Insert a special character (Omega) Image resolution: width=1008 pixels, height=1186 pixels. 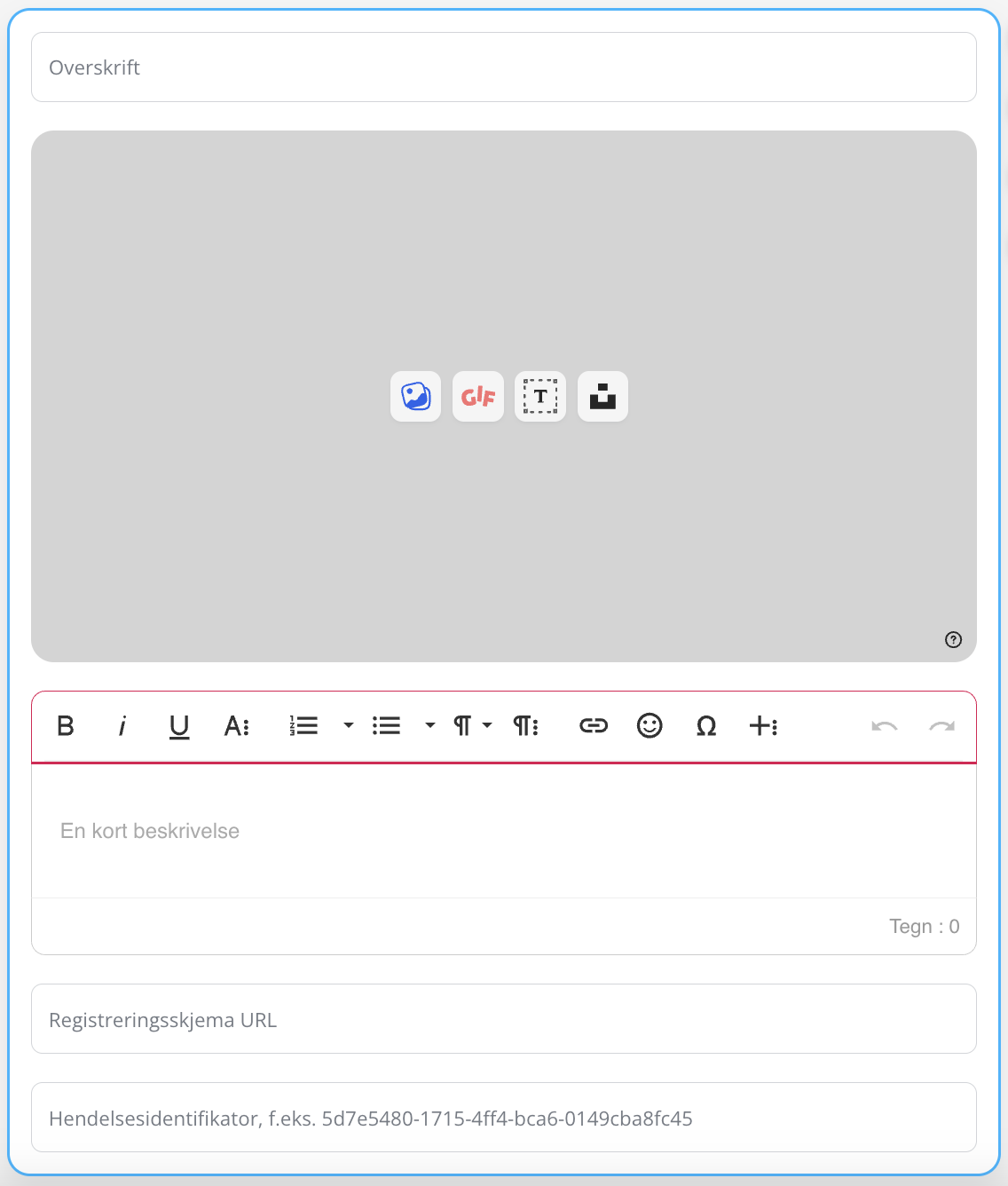(706, 726)
